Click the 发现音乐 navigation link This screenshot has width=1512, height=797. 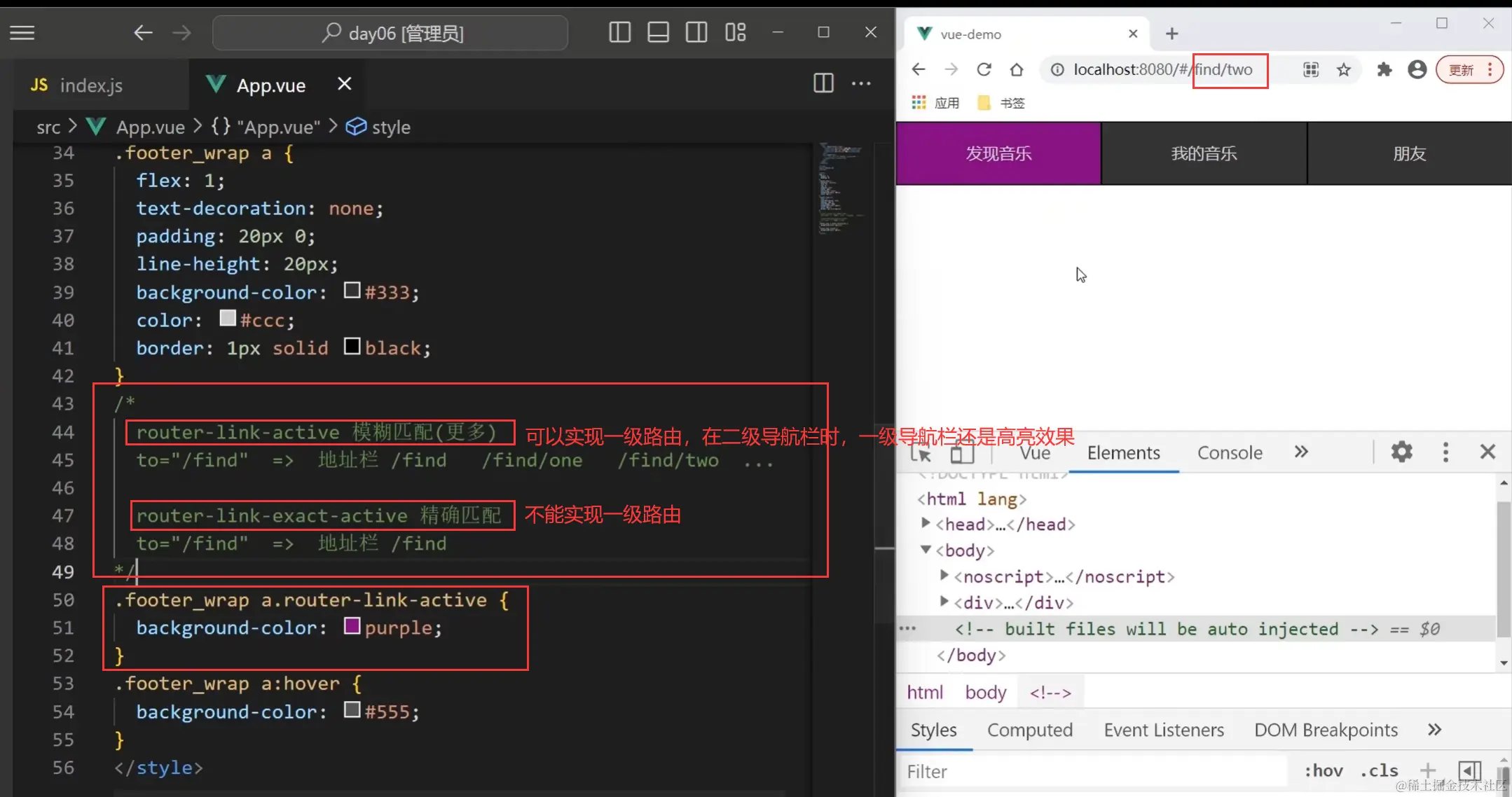click(998, 153)
